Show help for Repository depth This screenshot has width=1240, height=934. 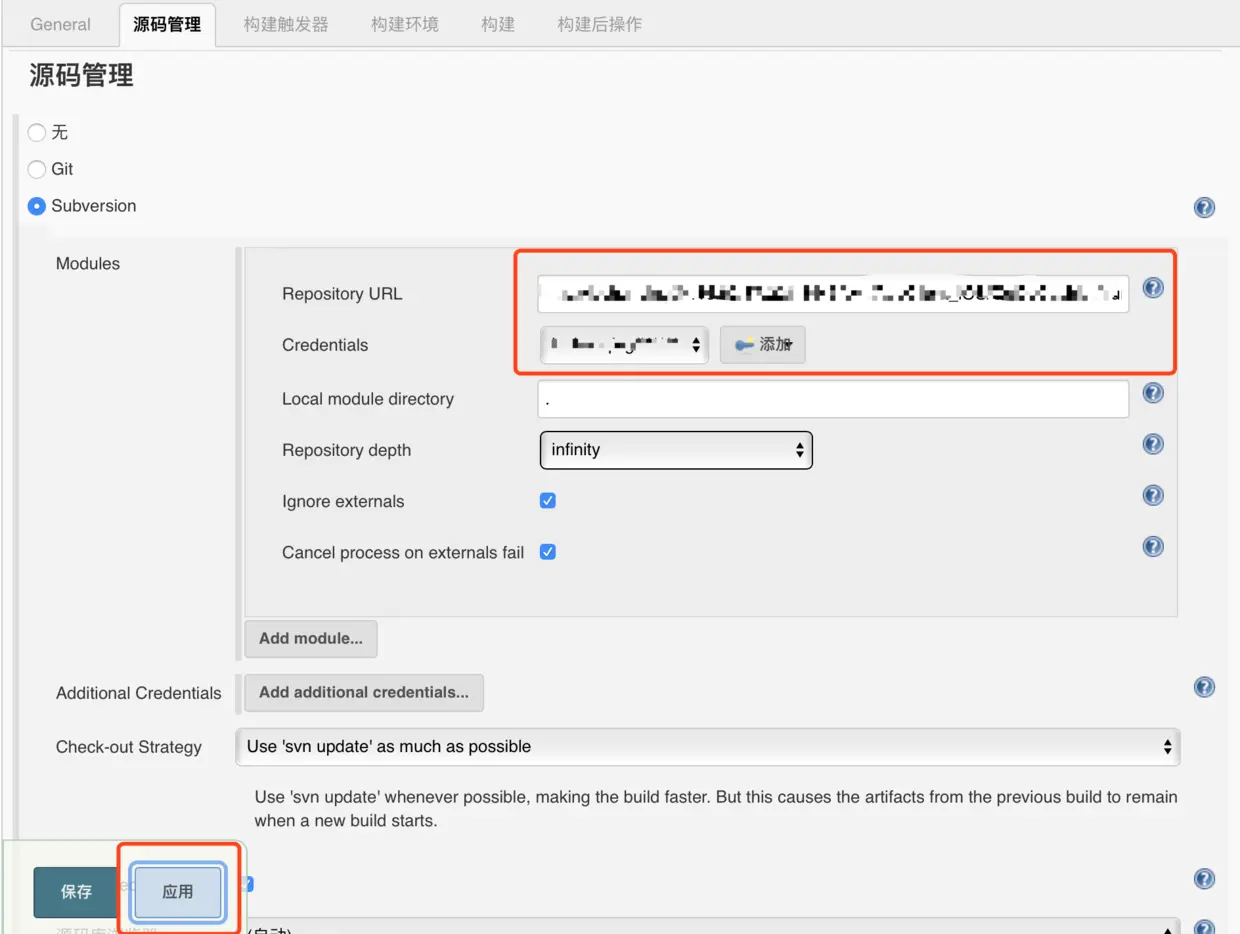click(x=1153, y=444)
